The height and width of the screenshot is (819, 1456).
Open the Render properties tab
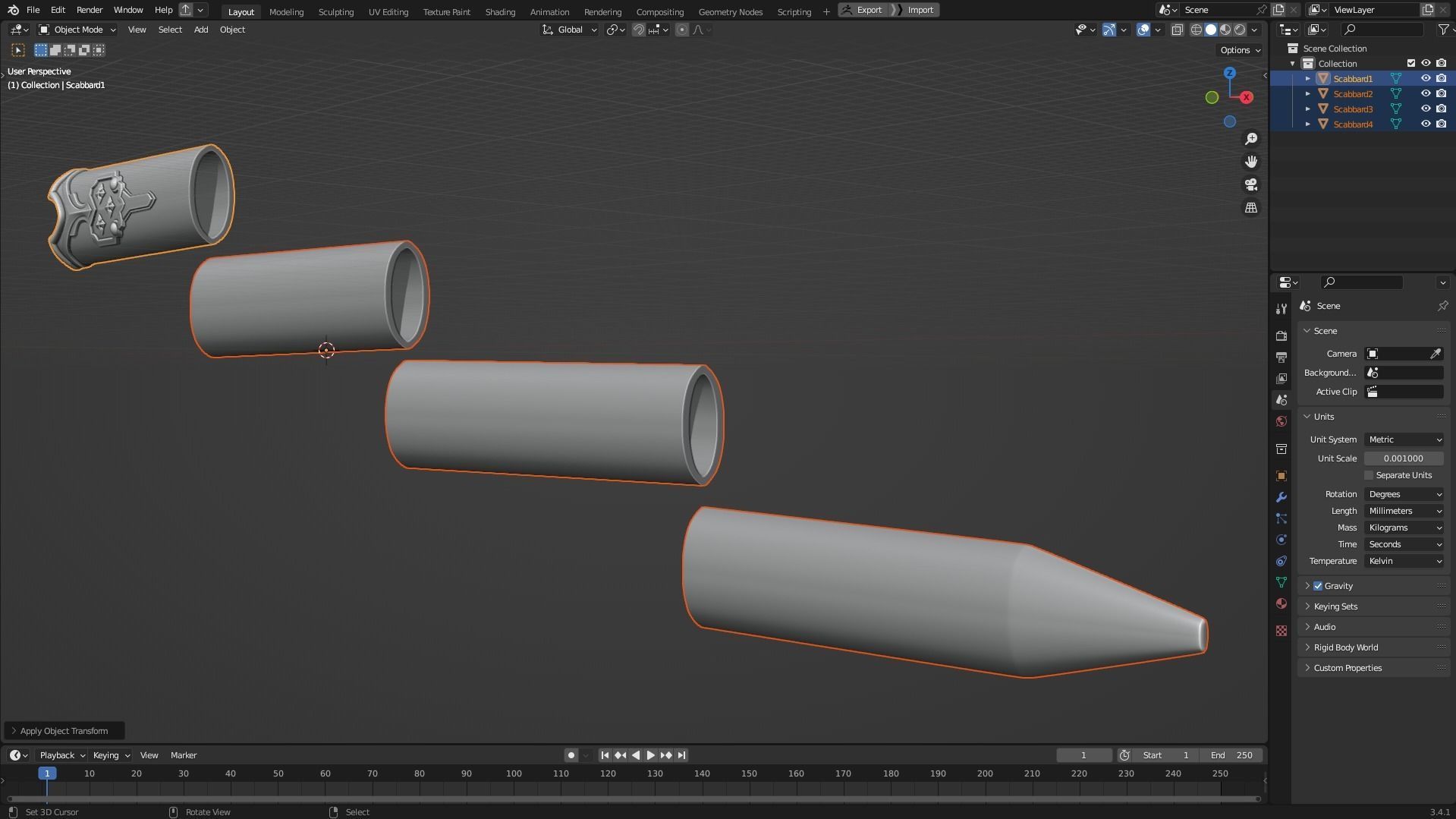coord(1281,335)
